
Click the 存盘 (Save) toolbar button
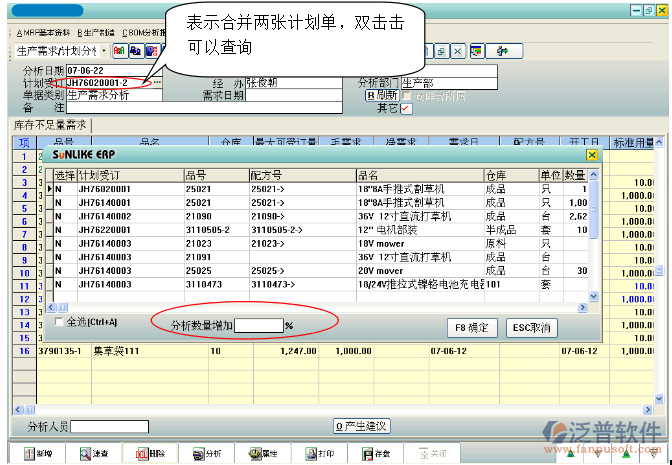(374, 454)
